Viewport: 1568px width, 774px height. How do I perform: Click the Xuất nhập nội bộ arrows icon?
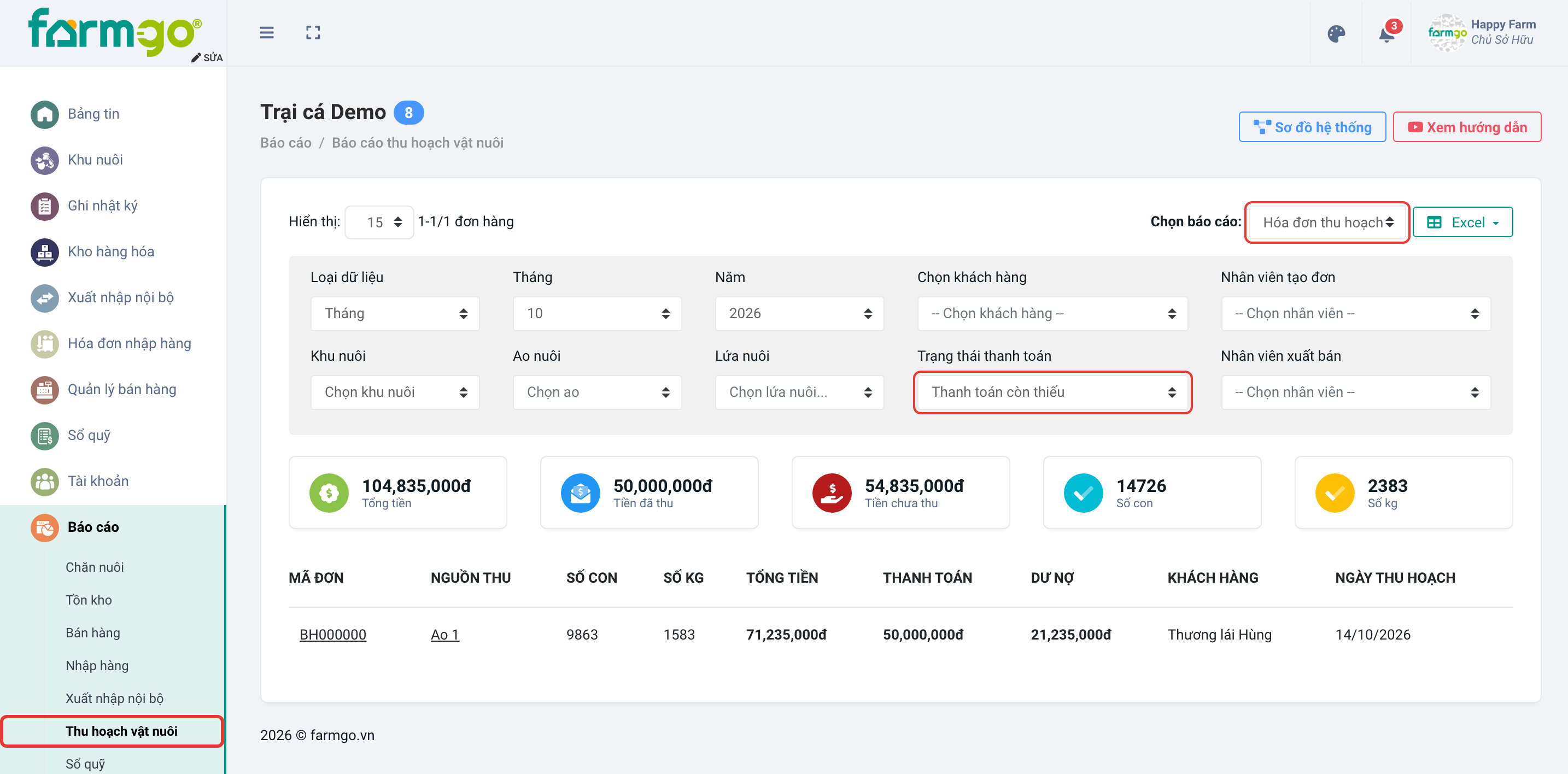point(44,298)
